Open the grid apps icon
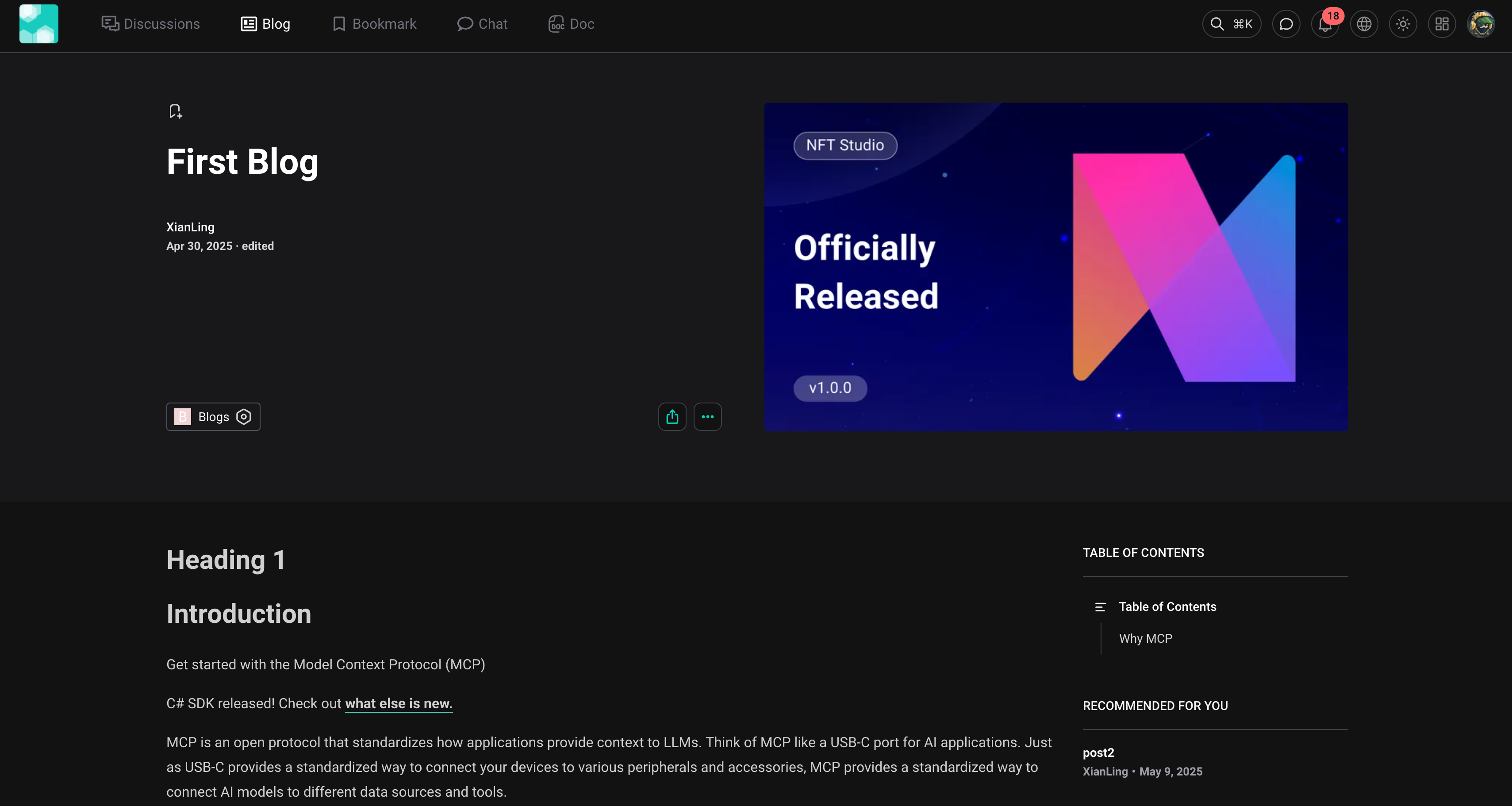Image resolution: width=1512 pixels, height=806 pixels. click(x=1442, y=24)
